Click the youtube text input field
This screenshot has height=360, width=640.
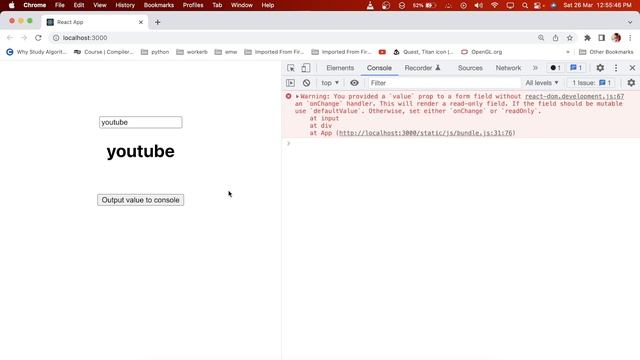(140, 122)
